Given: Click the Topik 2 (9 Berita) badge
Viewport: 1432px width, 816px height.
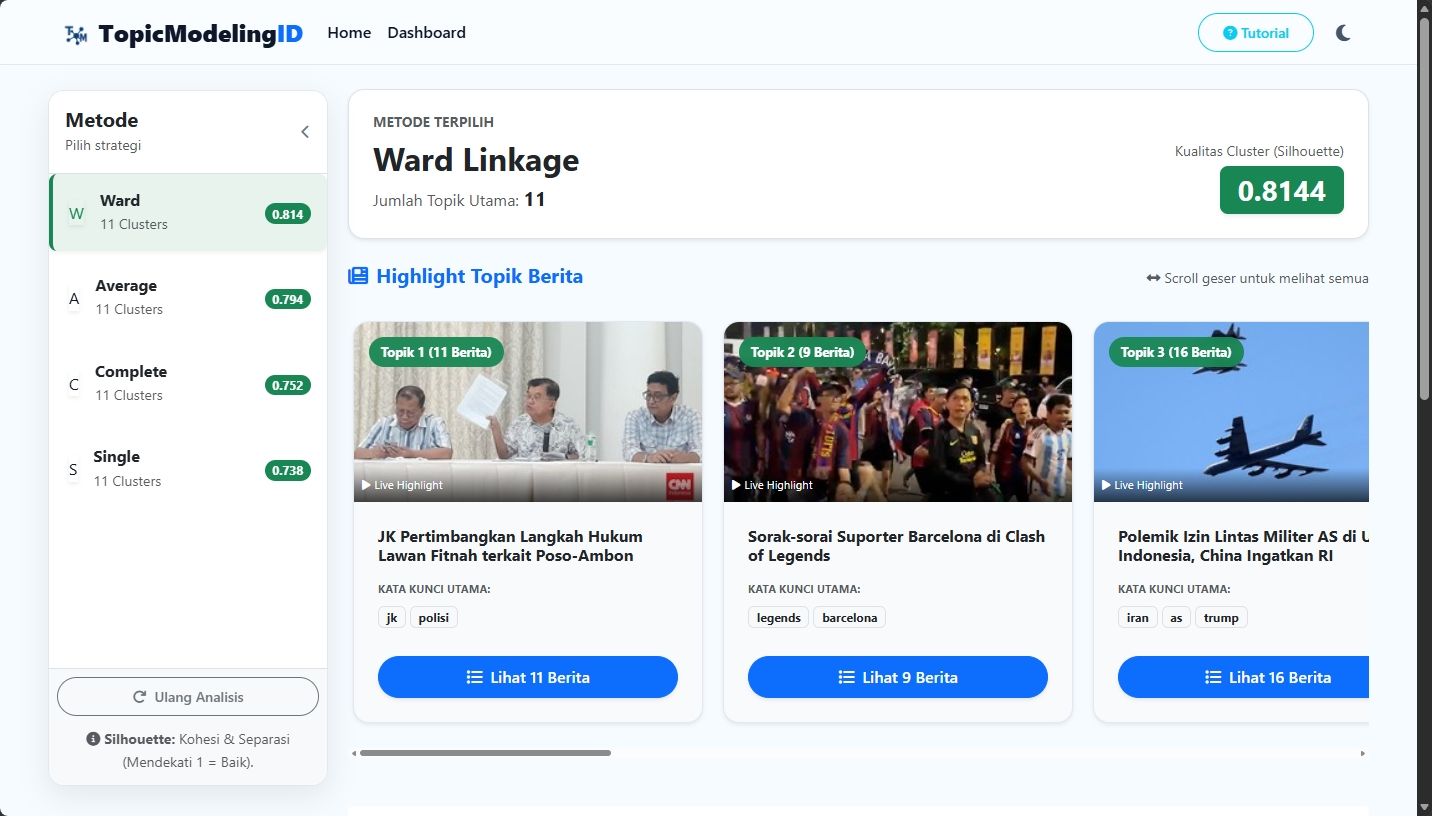Looking at the screenshot, I should pos(802,352).
